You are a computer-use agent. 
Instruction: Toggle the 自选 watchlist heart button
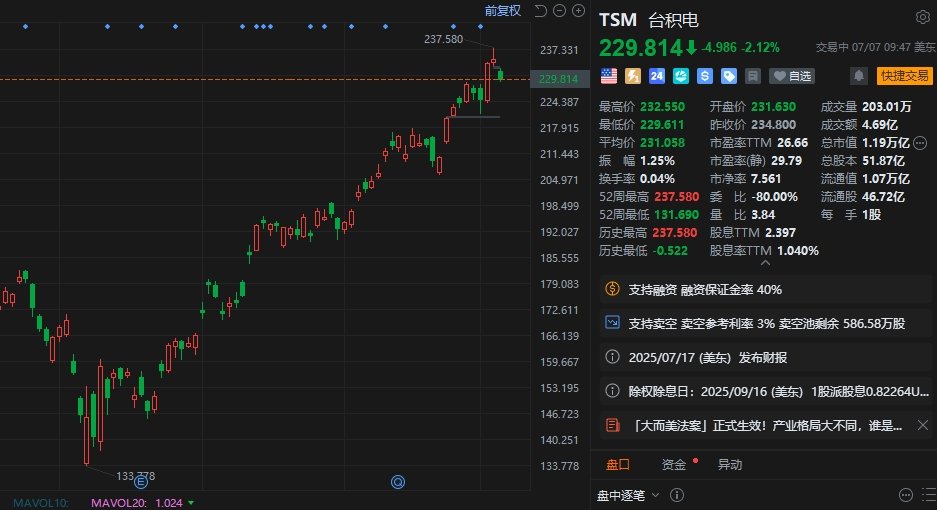pyautogui.click(x=792, y=76)
